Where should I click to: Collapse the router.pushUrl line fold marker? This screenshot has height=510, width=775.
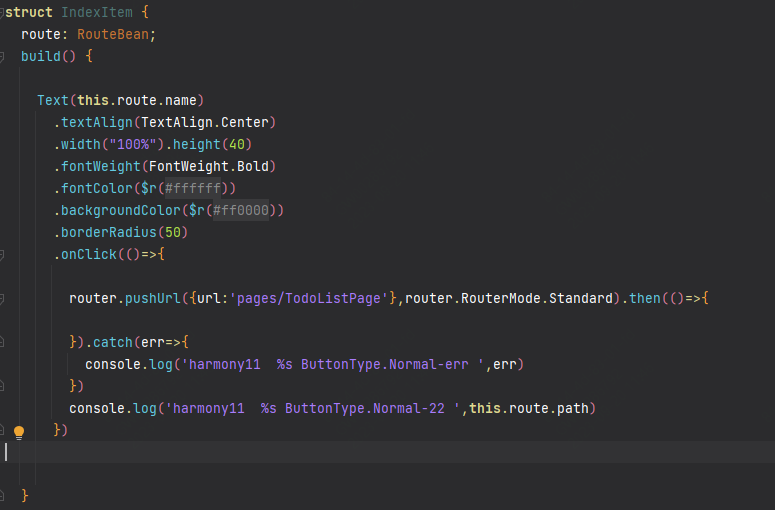1,298
